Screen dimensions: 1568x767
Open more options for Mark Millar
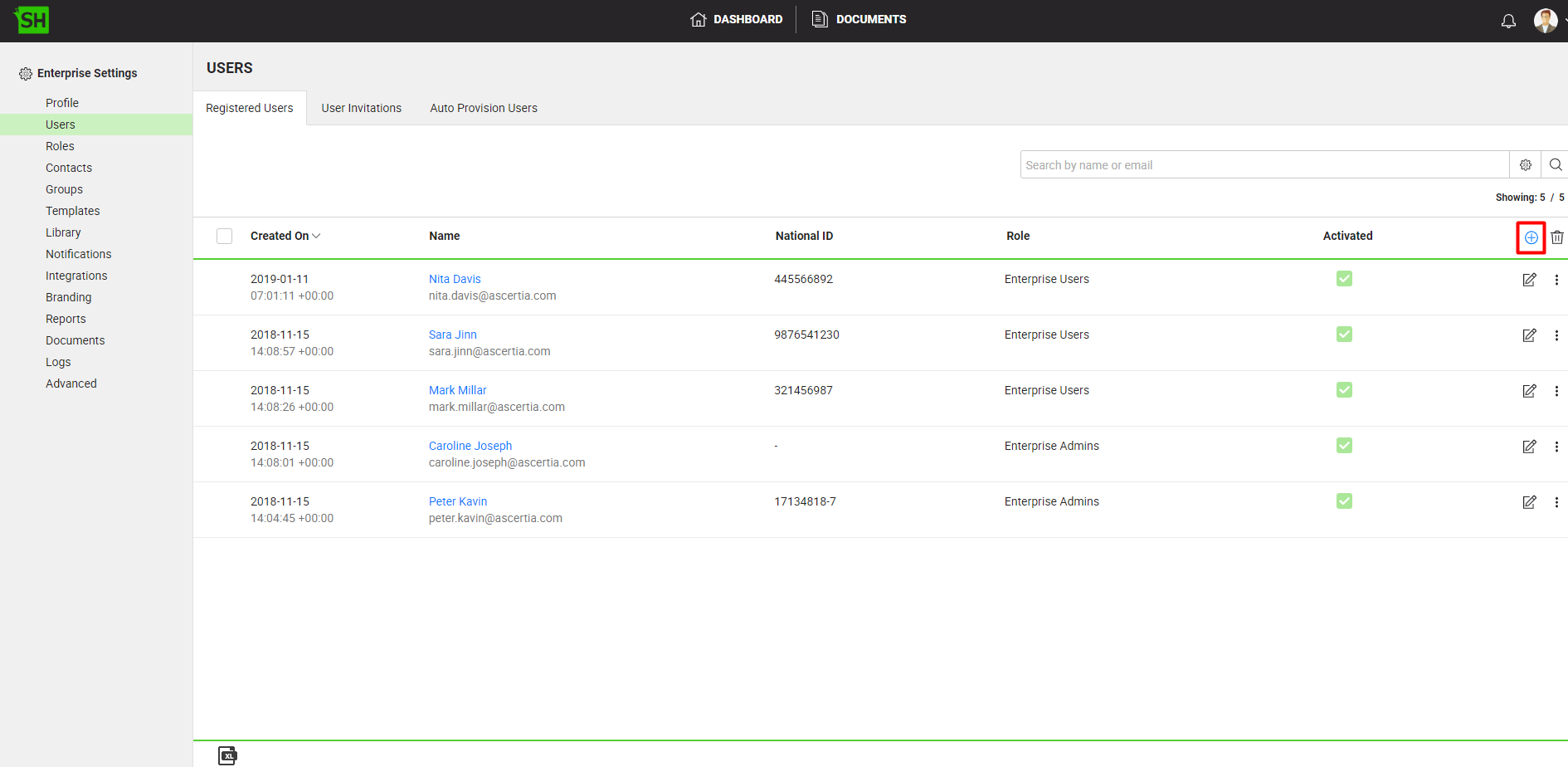point(1556,391)
